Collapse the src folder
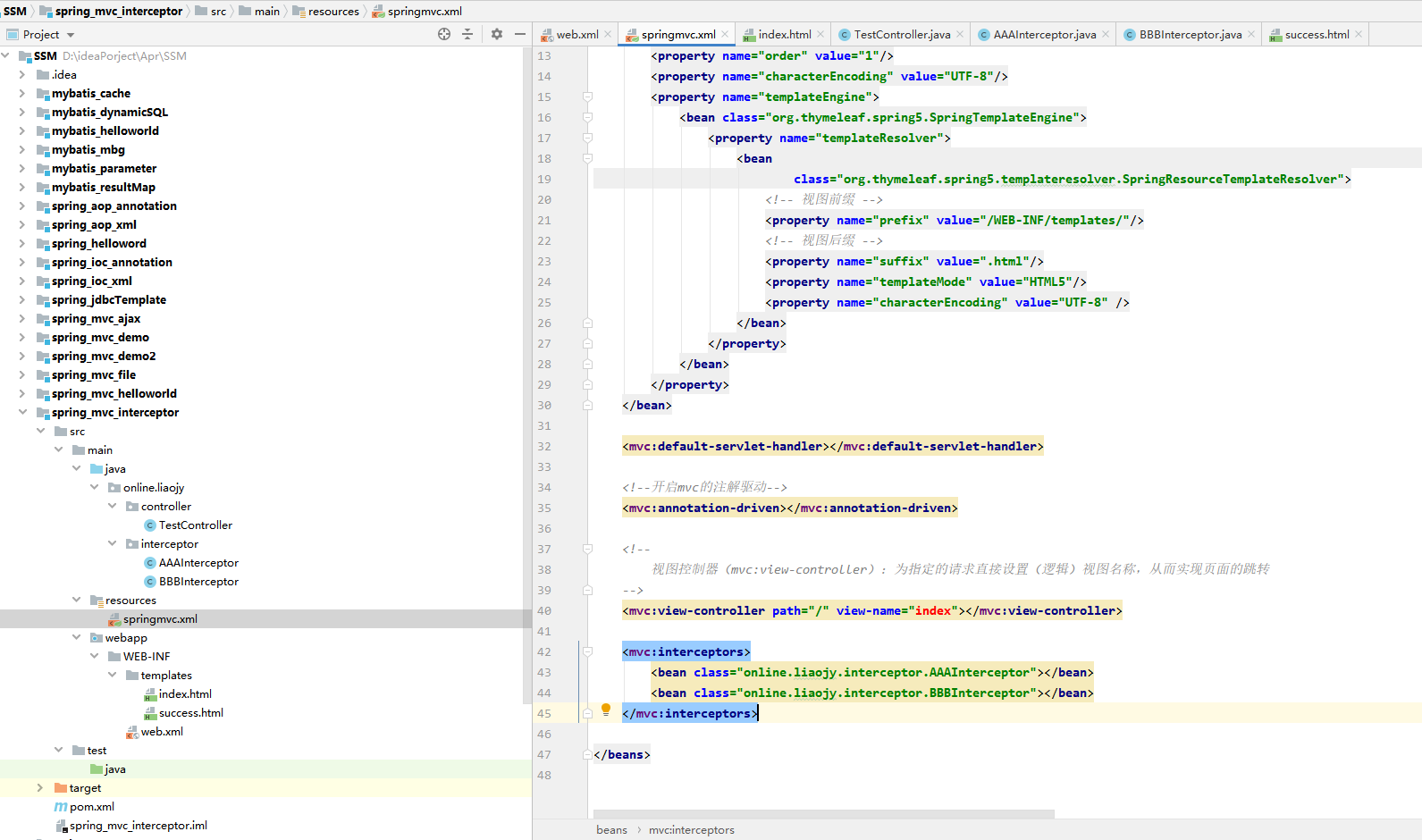The width and height of the screenshot is (1422, 840). click(x=40, y=432)
